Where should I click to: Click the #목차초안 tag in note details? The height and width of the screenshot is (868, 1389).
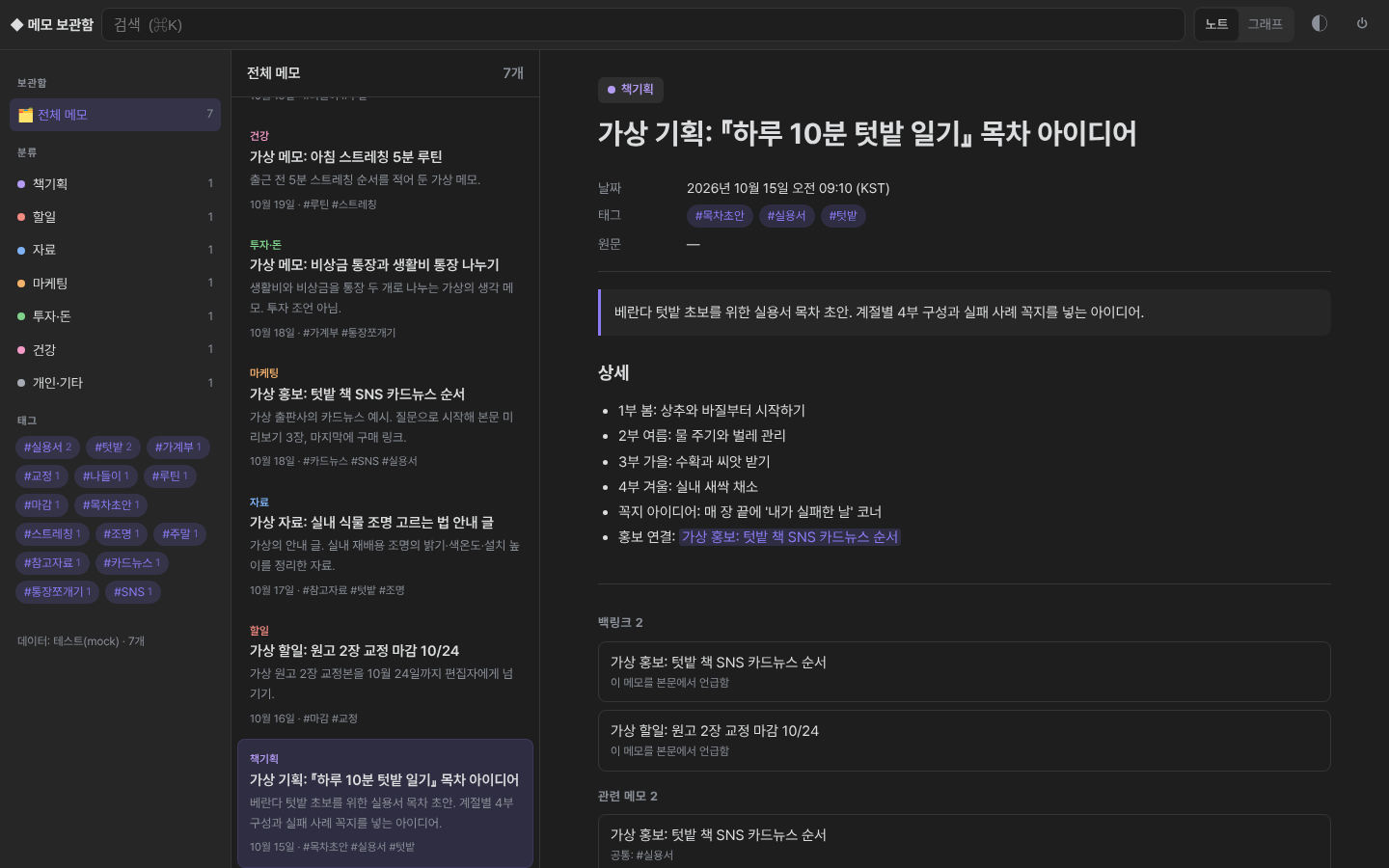[720, 216]
